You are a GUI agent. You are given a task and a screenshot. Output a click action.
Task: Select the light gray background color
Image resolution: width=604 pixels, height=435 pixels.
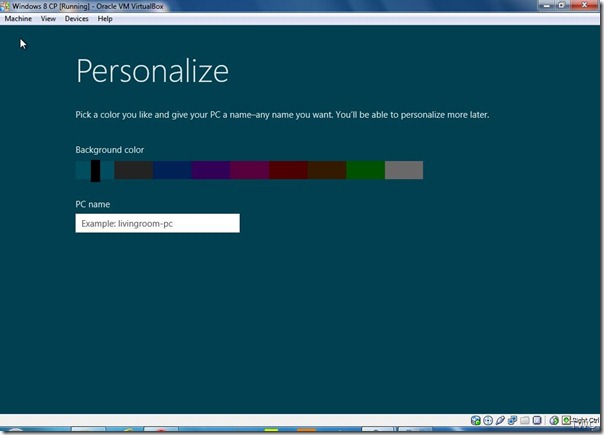pos(404,170)
